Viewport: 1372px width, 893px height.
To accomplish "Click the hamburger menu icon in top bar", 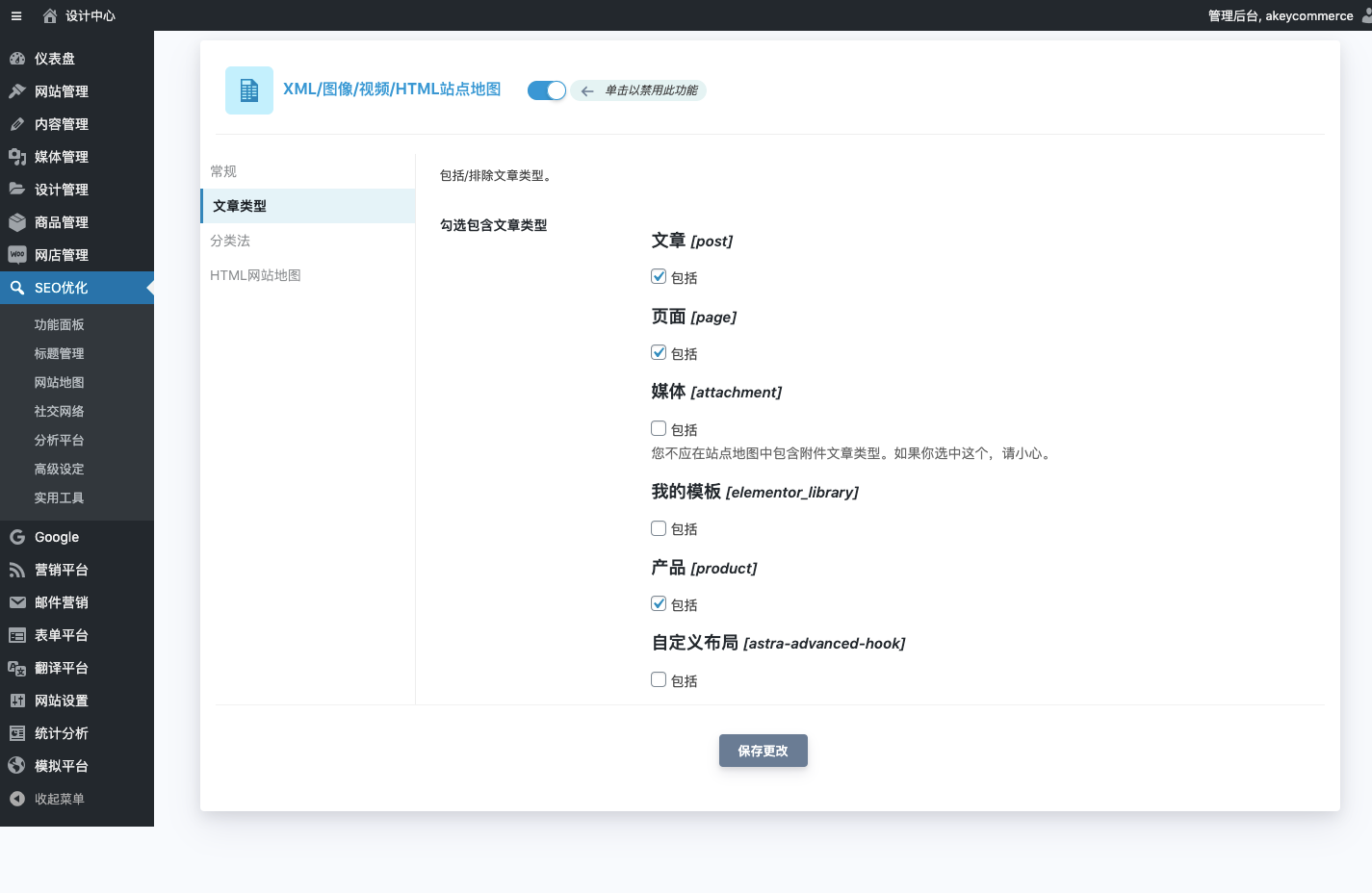I will (x=16, y=15).
